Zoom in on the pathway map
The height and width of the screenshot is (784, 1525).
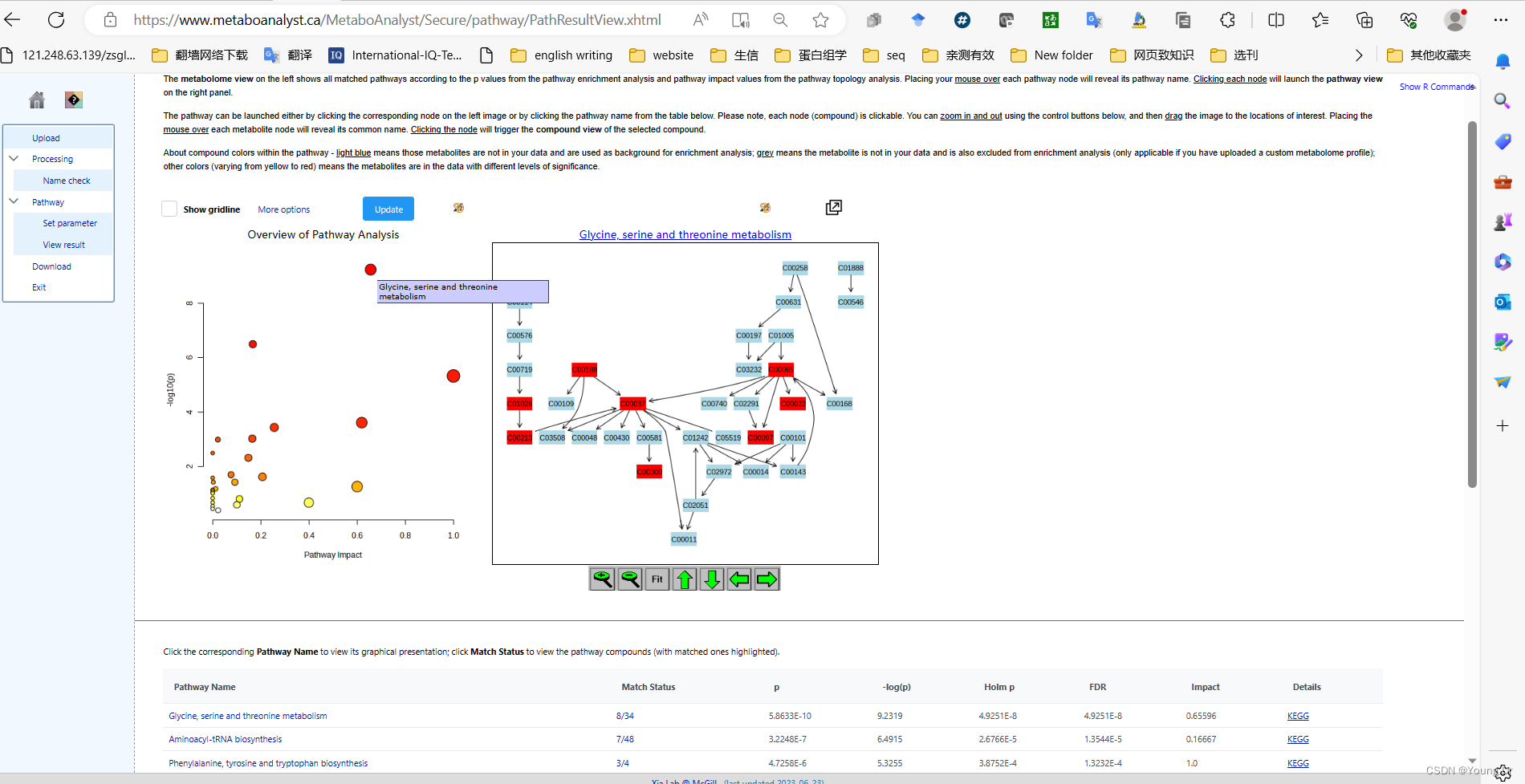tap(603, 579)
